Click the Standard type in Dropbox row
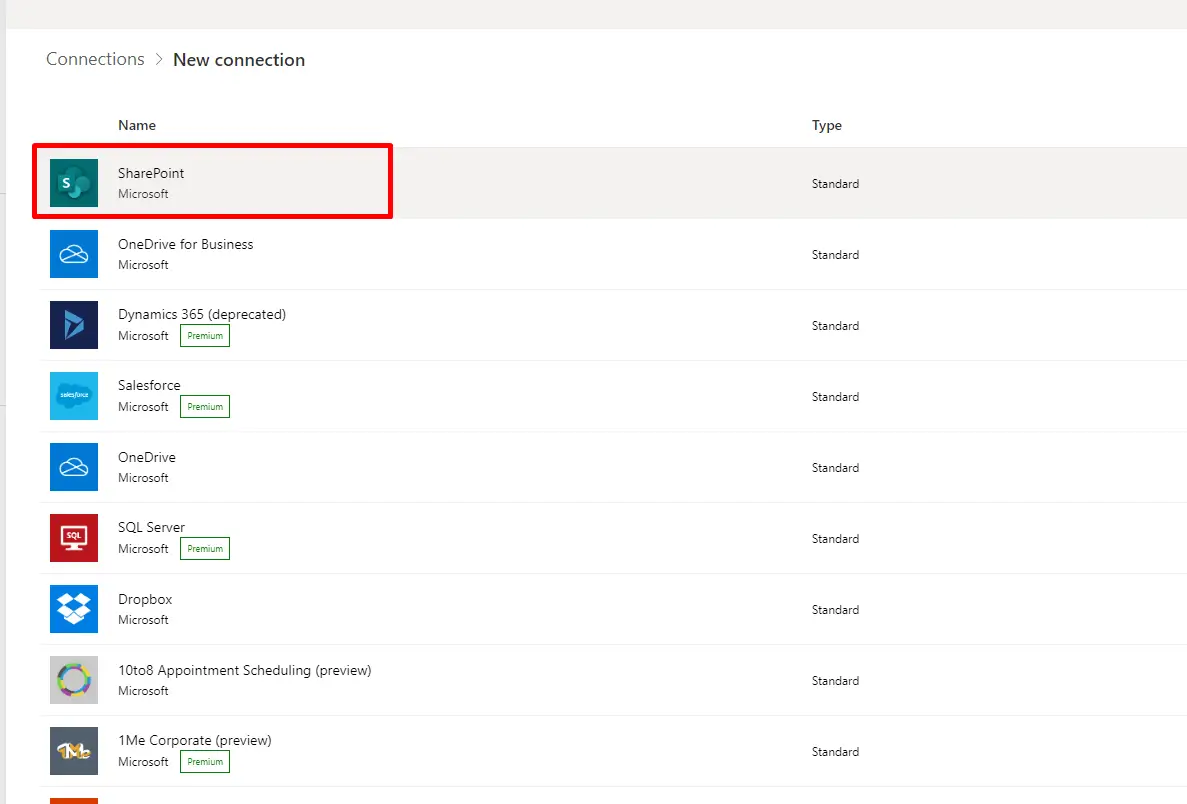 click(835, 609)
